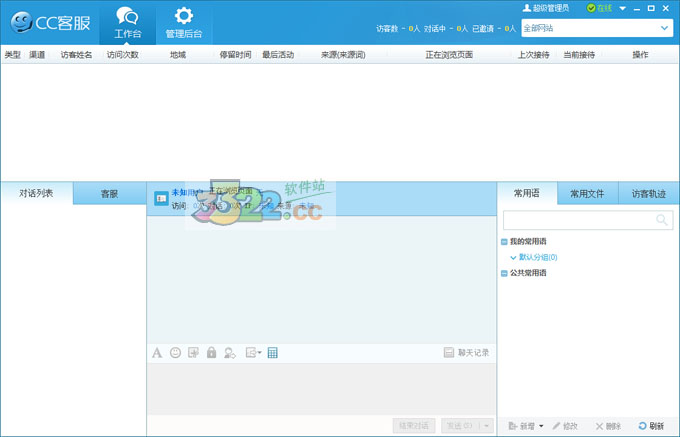The width and height of the screenshot is (680, 437).
Task: Collapse the 我的常用语 tree node
Action: point(504,242)
